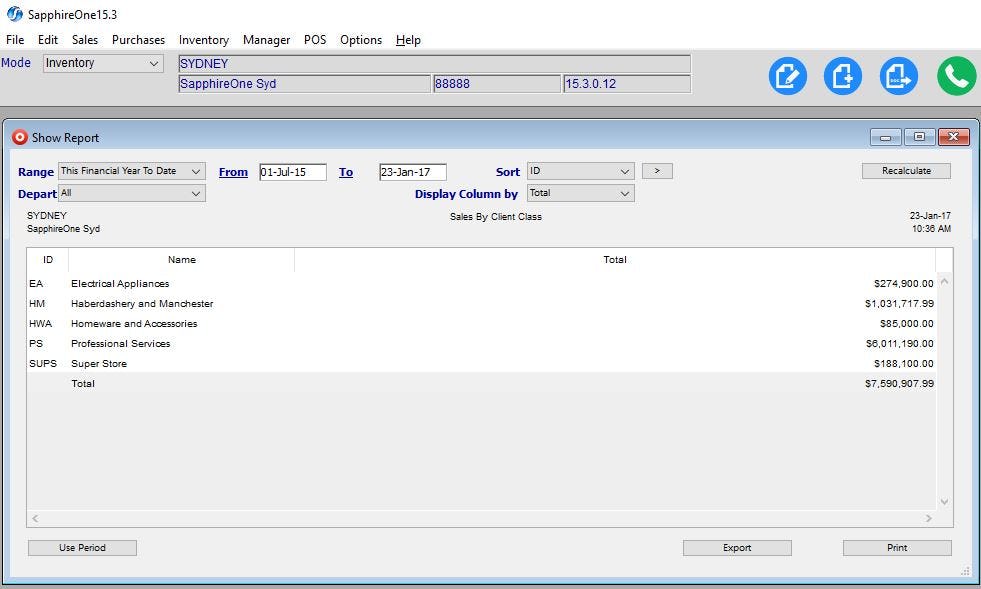Click the vertical scrollbar up arrow
This screenshot has height=589, width=981.
pos(944,282)
